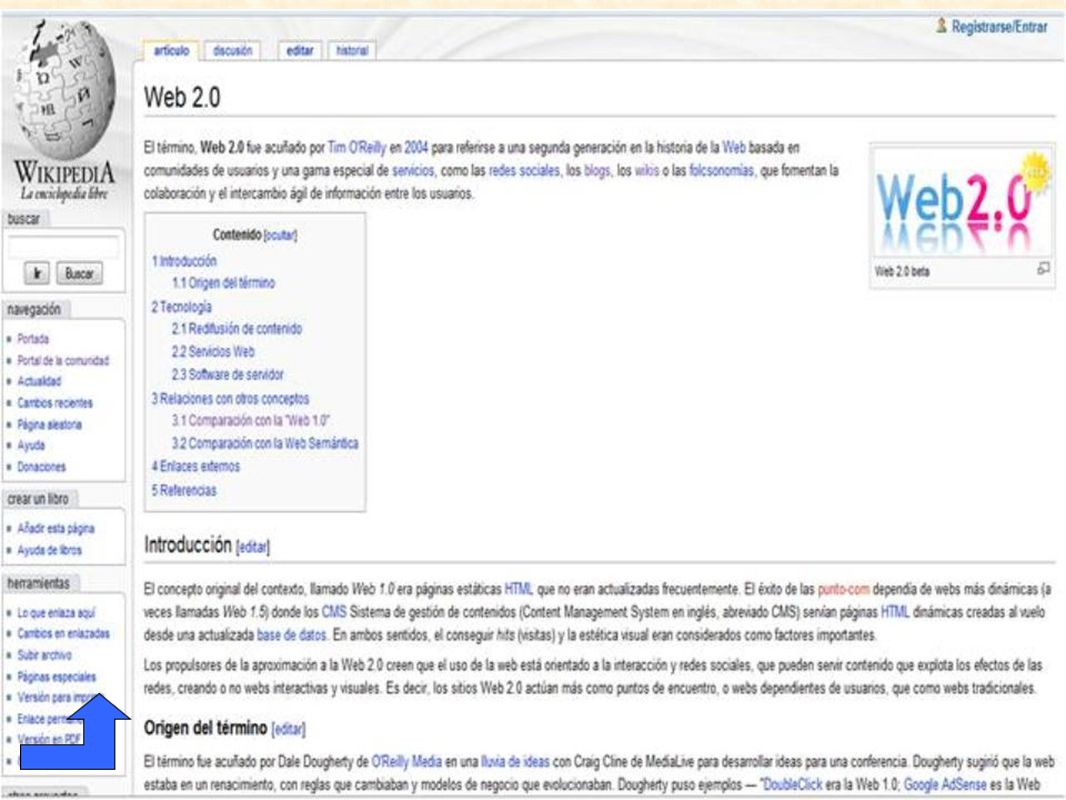Edit the Introducción section
The image size is (1066, 800).
253,546
